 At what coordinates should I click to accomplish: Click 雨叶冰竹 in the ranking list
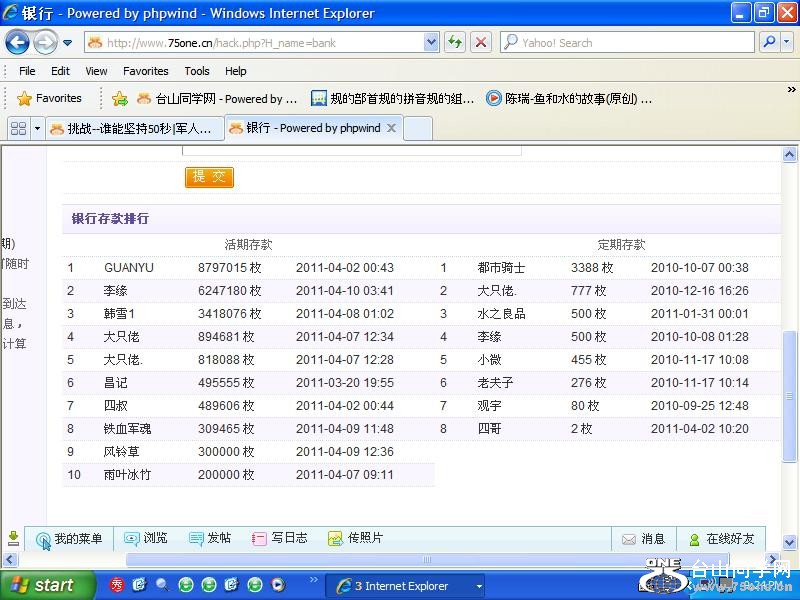click(x=127, y=474)
